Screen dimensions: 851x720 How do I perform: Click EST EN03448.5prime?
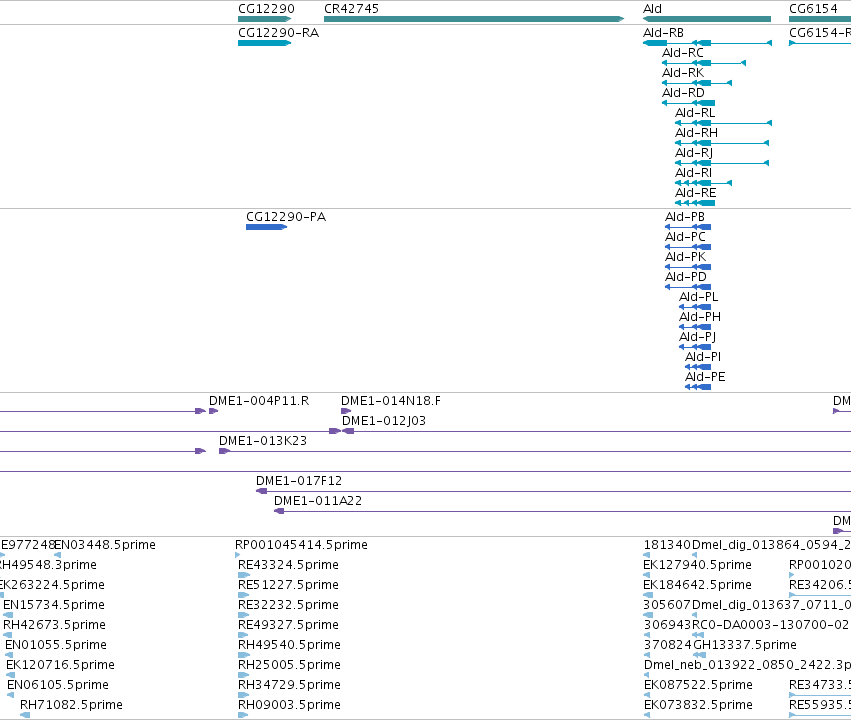point(58,555)
